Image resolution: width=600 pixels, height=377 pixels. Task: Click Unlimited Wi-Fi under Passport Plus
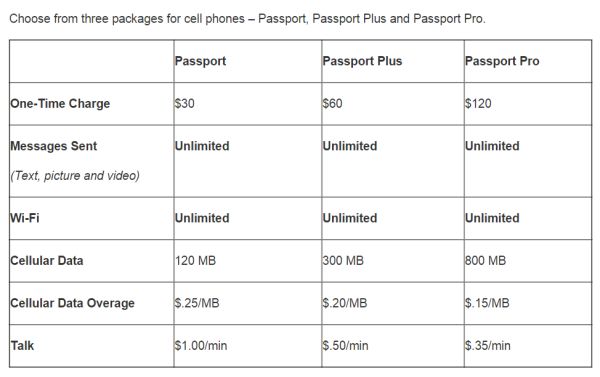point(350,218)
